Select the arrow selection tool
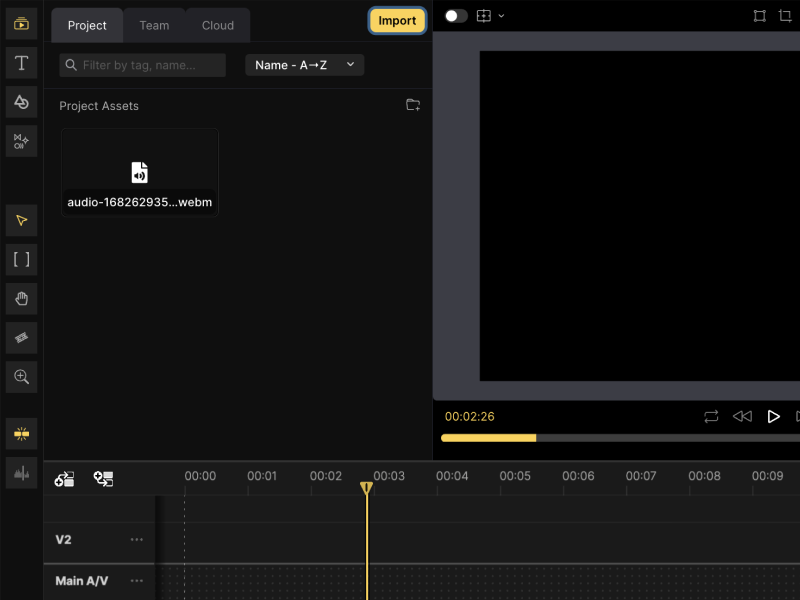800x600 pixels. [x=21, y=220]
